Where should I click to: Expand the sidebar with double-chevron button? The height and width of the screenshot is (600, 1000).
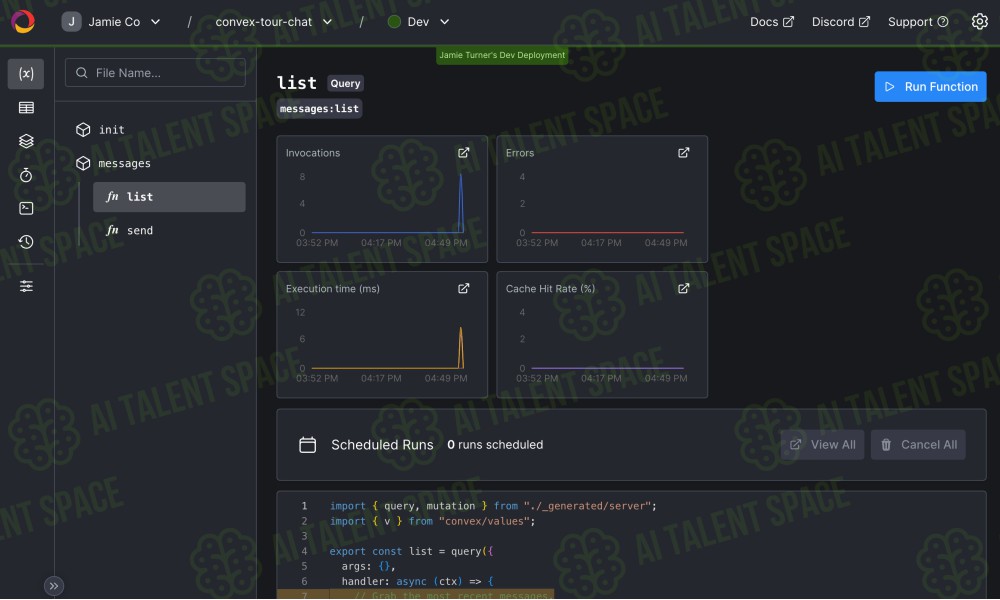(x=54, y=586)
